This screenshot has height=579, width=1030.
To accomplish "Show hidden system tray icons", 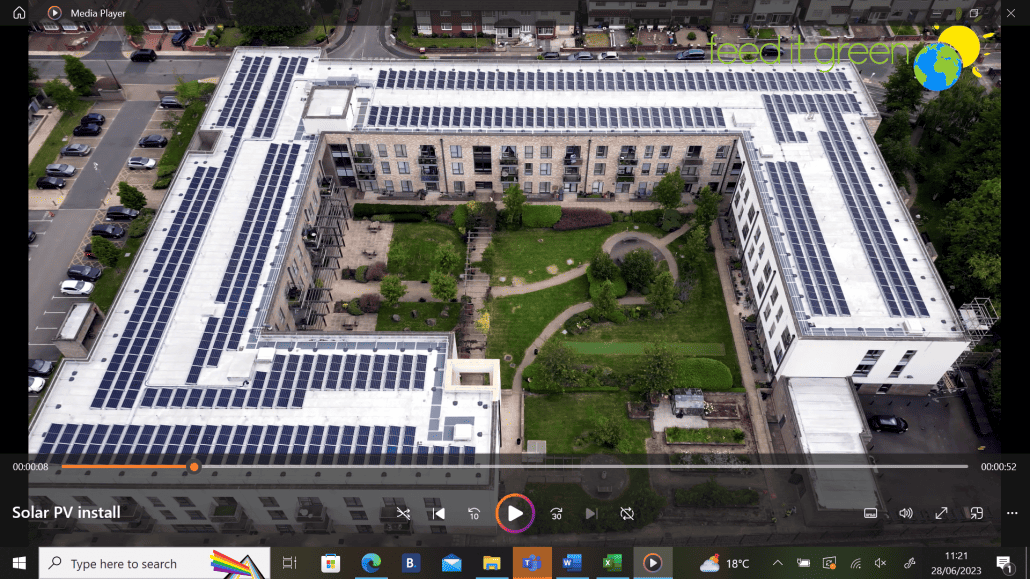I will 775,563.
